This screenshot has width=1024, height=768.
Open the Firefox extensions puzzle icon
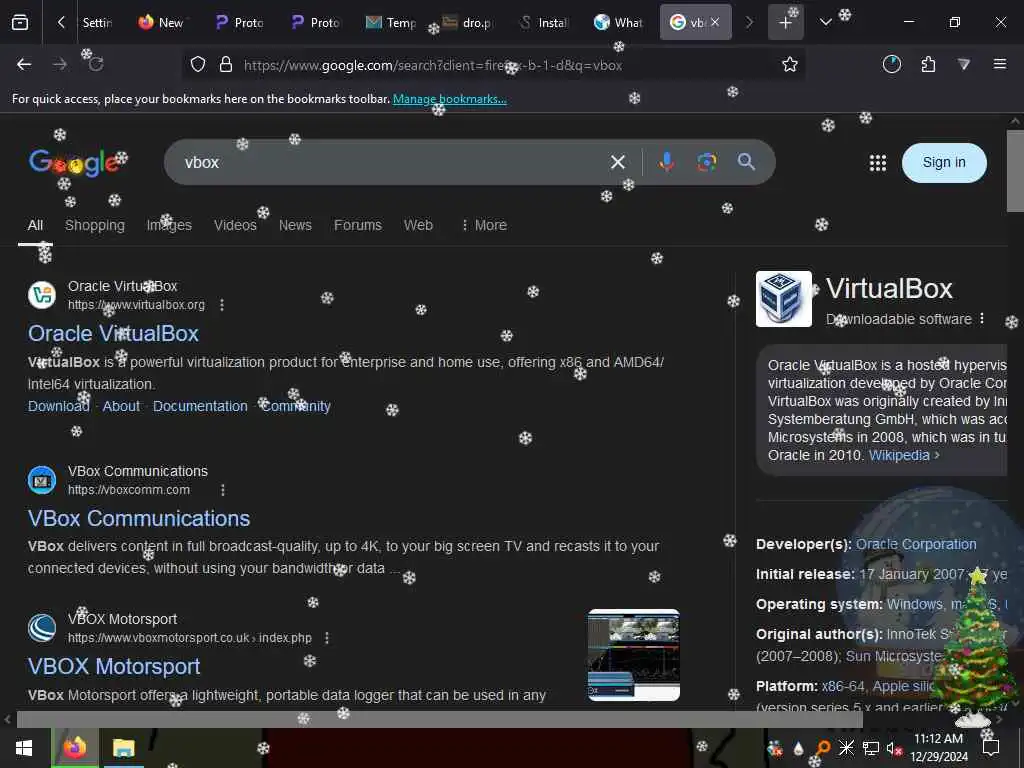coord(928,64)
